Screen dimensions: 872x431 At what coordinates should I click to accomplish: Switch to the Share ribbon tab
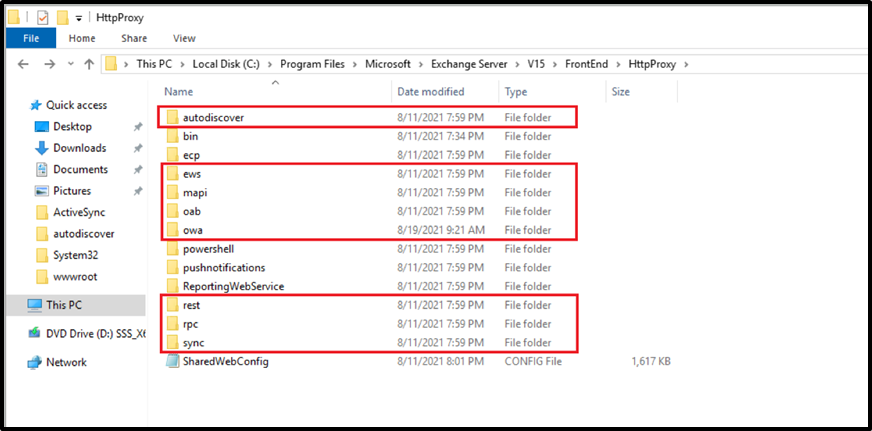pos(134,38)
